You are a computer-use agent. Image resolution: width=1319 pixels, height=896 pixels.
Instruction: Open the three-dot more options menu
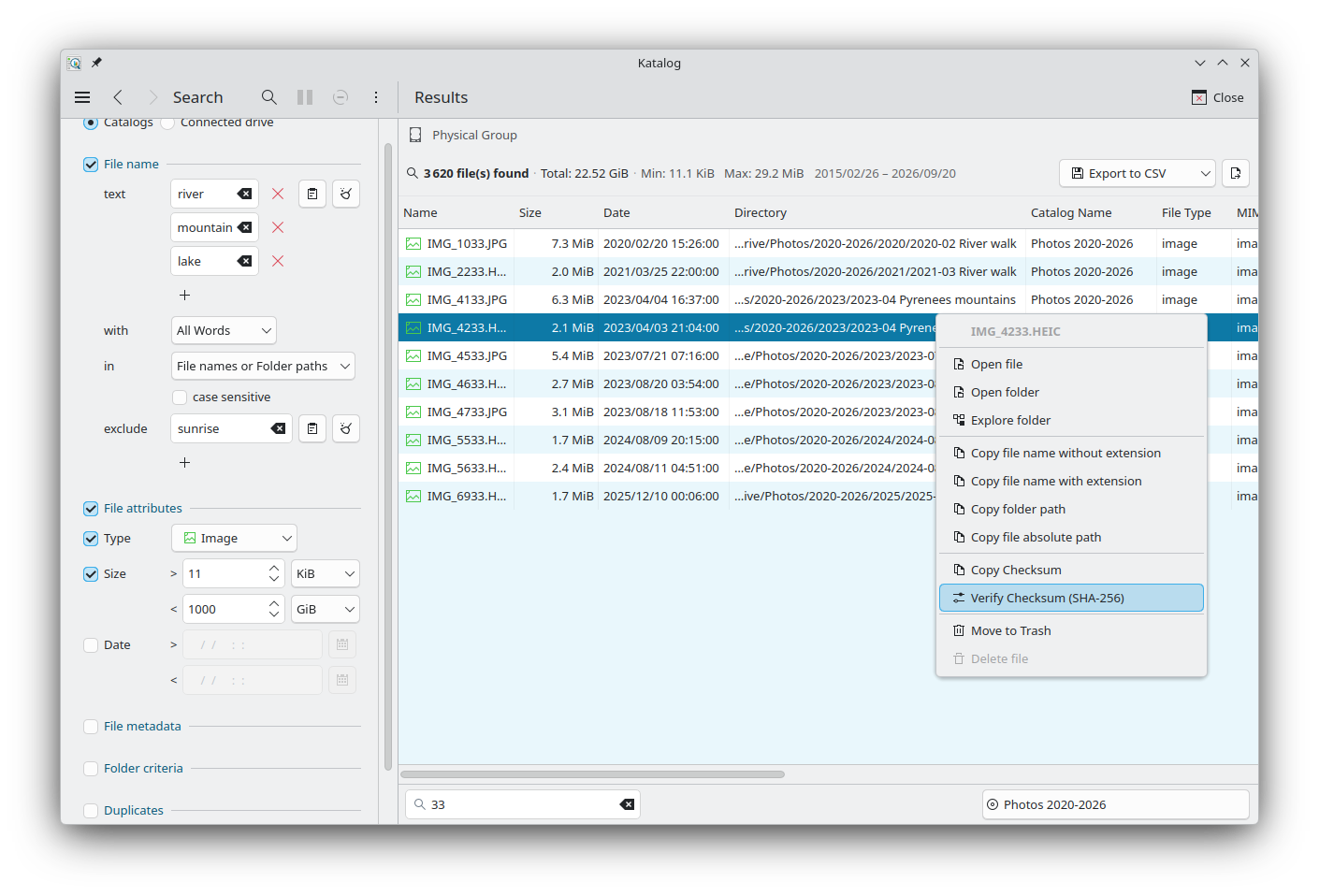tap(376, 97)
